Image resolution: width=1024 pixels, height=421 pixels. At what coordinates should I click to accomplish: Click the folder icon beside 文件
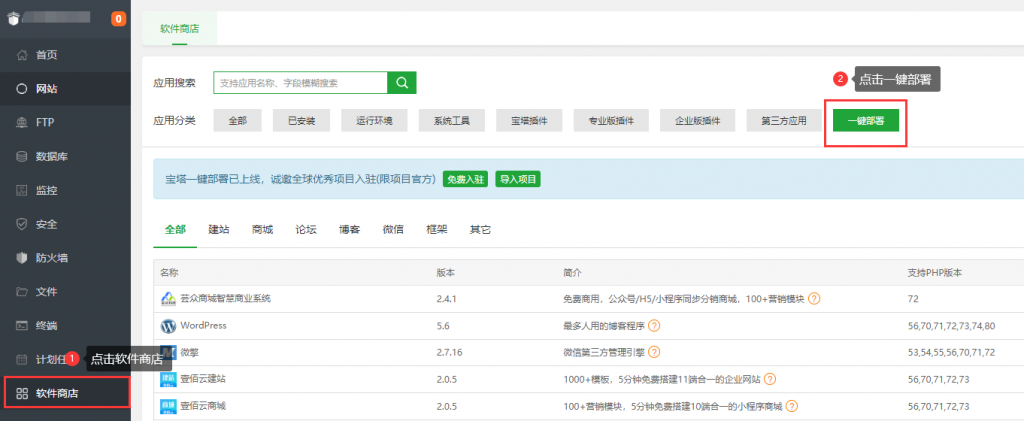22,292
